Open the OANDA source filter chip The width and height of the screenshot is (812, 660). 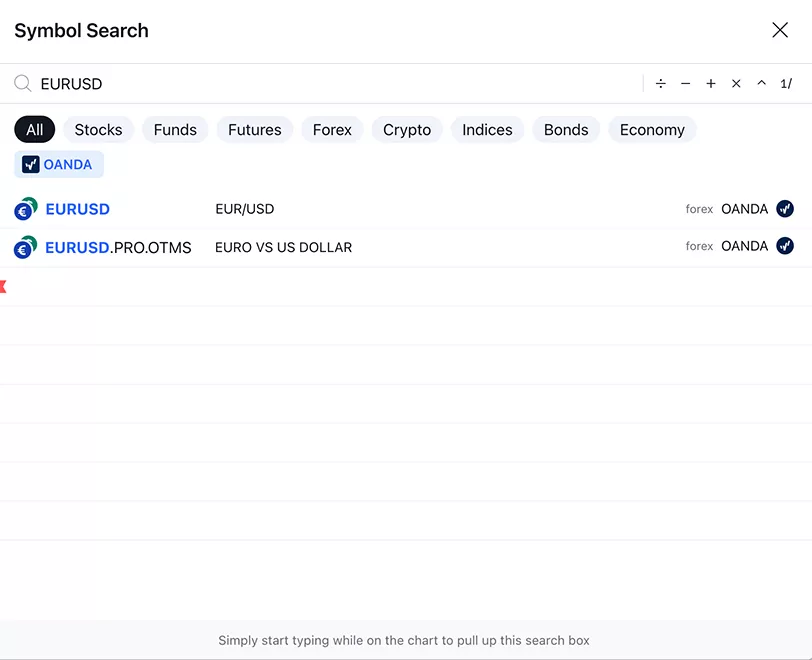58,165
